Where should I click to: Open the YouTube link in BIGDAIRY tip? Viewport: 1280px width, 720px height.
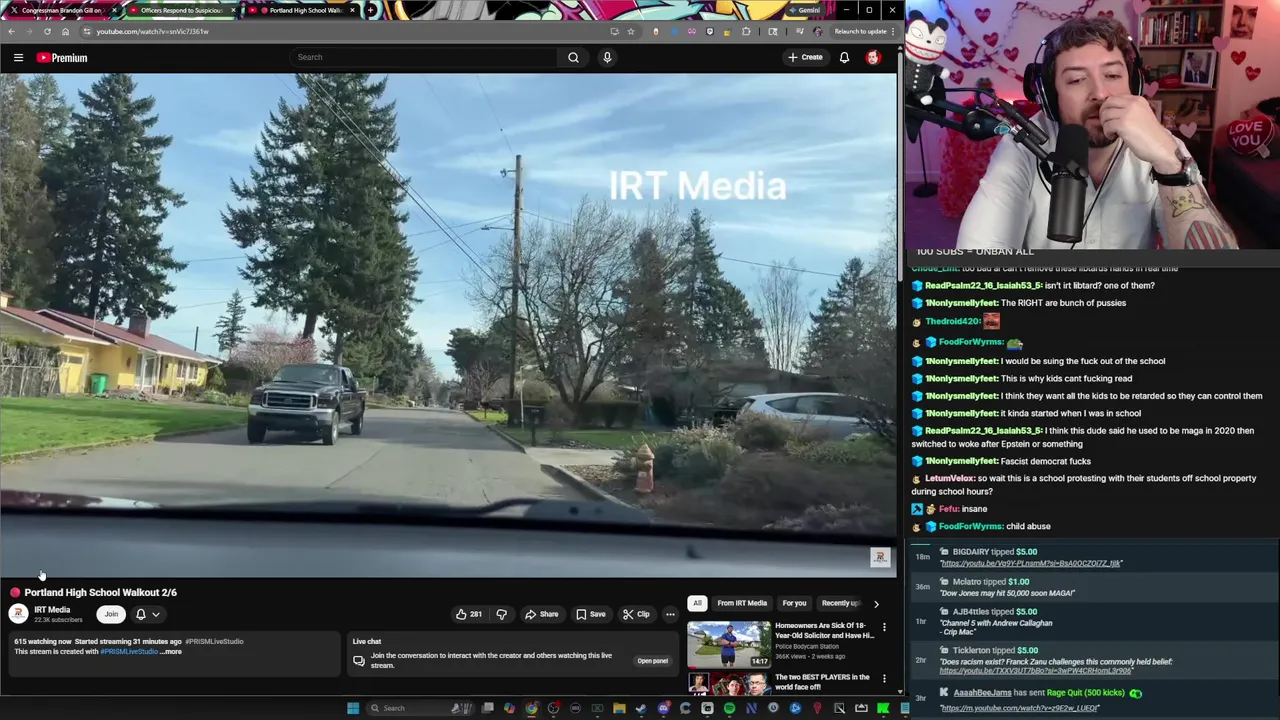(1031, 563)
